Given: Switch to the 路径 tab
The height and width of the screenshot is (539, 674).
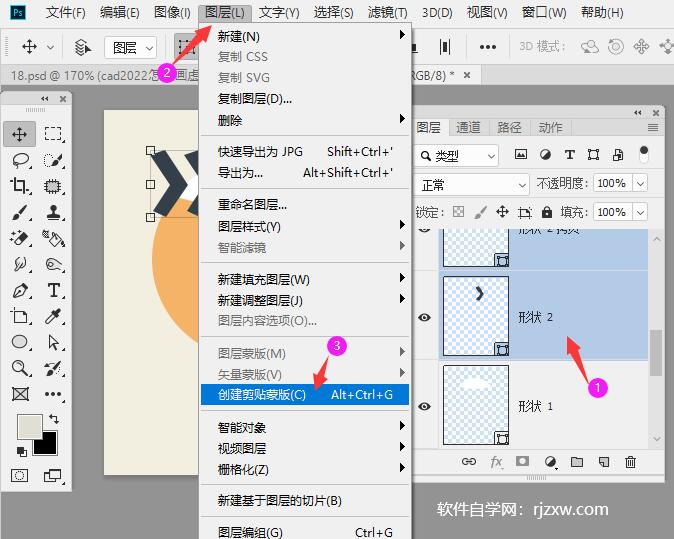Looking at the screenshot, I should (x=509, y=128).
